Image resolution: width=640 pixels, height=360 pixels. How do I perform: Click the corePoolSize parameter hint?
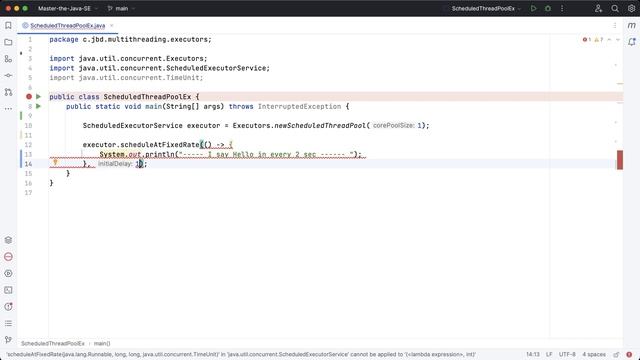click(393, 125)
